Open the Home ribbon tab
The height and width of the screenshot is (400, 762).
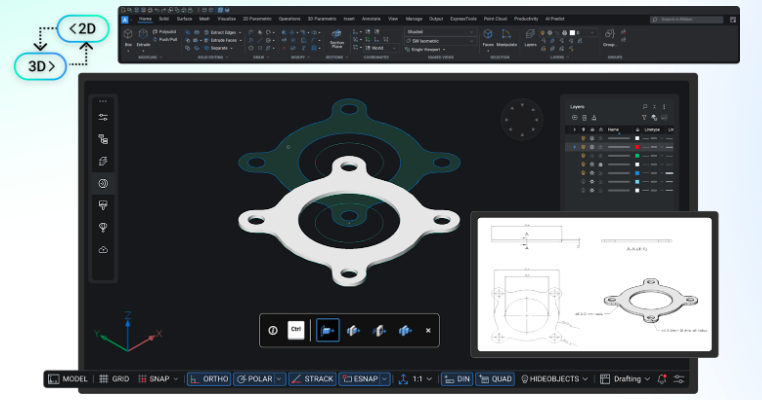(x=145, y=19)
